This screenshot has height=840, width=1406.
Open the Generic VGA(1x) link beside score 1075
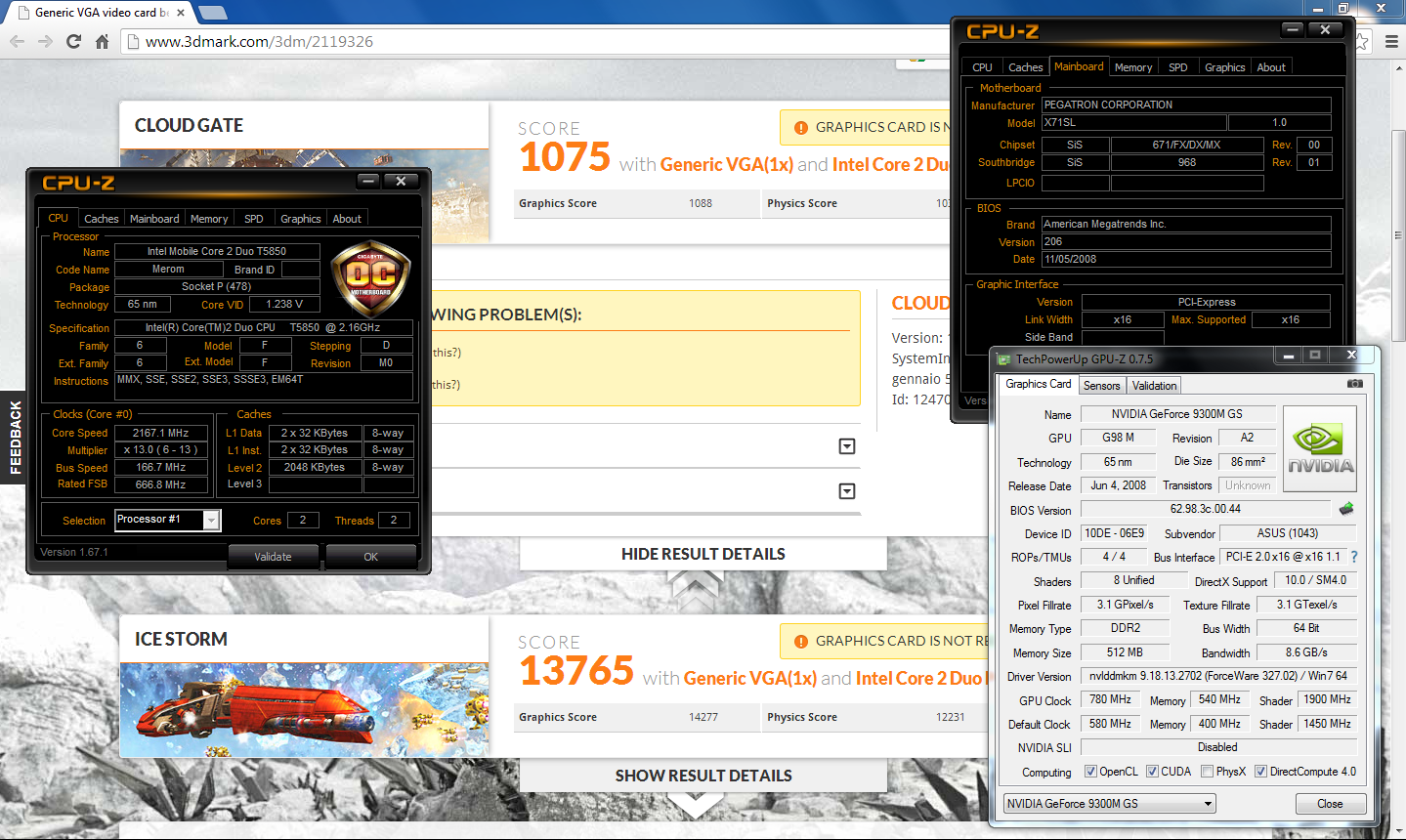(x=727, y=164)
